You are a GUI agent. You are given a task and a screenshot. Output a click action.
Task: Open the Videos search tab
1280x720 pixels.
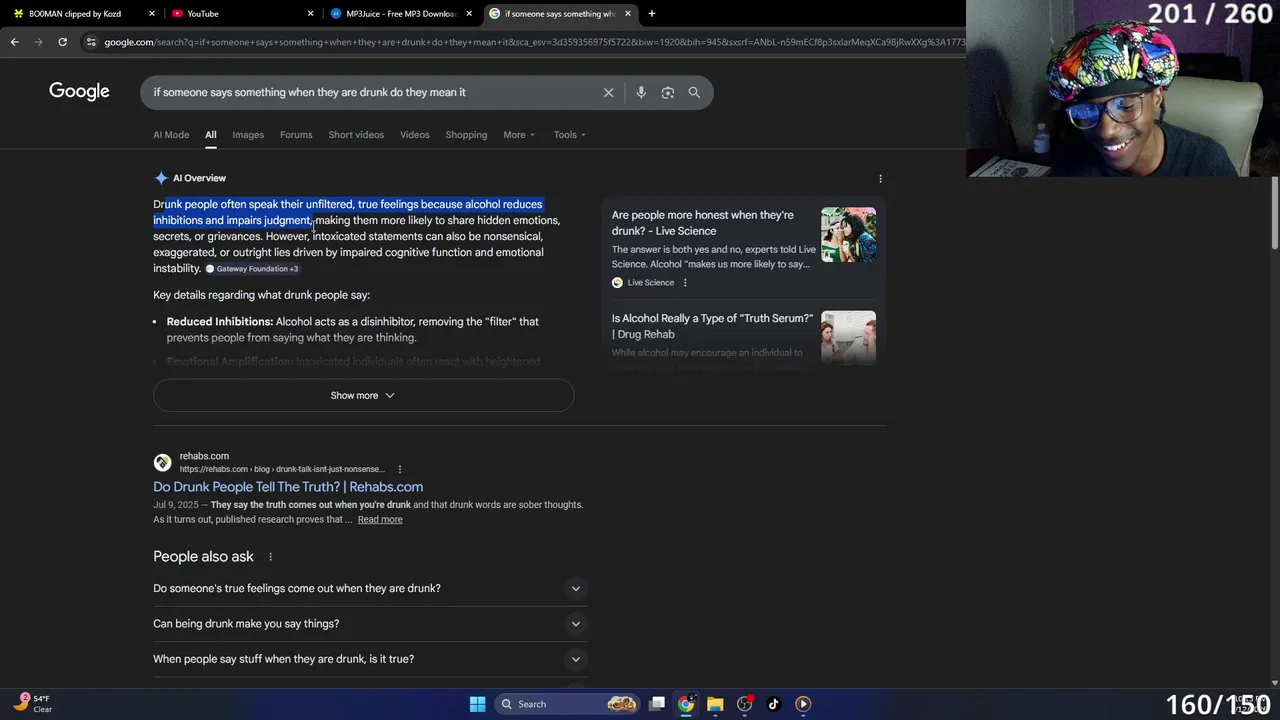(x=414, y=135)
